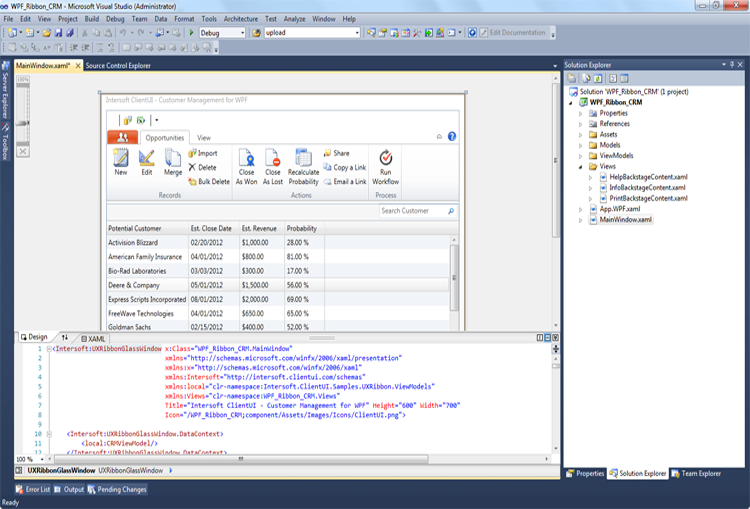Click the Merge records ribbon icon

(x=173, y=158)
